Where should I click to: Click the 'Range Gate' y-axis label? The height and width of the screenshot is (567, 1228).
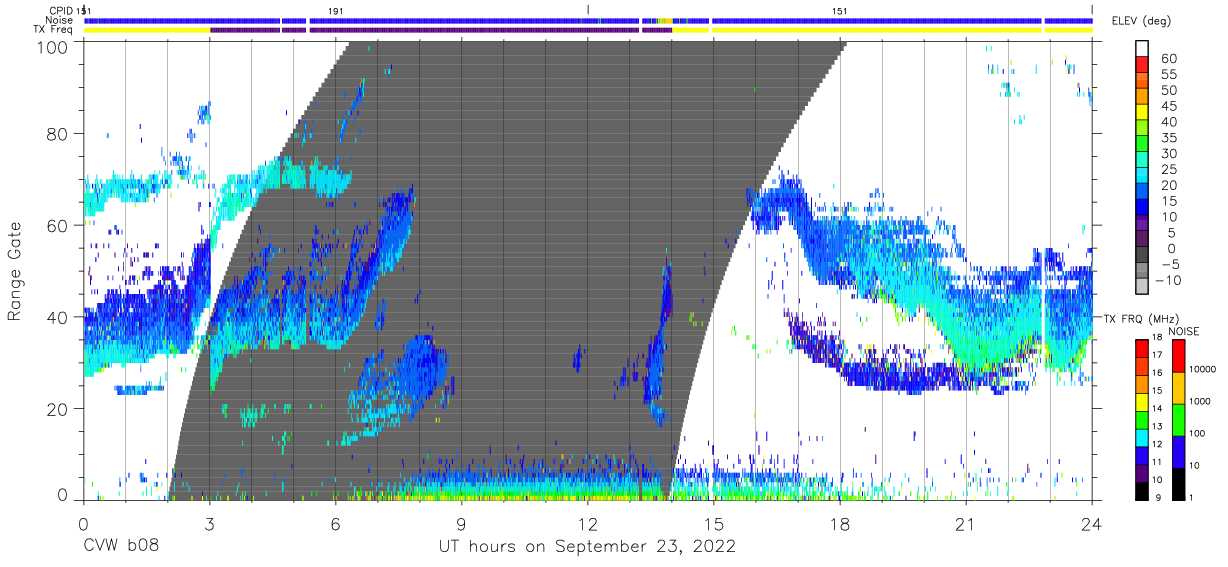pos(15,272)
